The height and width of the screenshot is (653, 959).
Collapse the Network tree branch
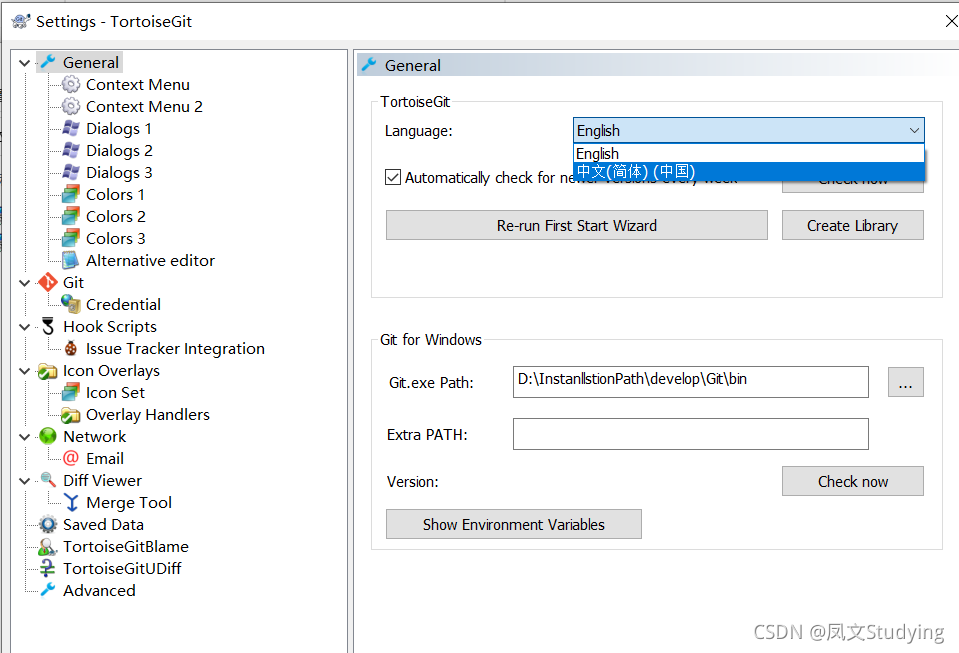[x=24, y=436]
